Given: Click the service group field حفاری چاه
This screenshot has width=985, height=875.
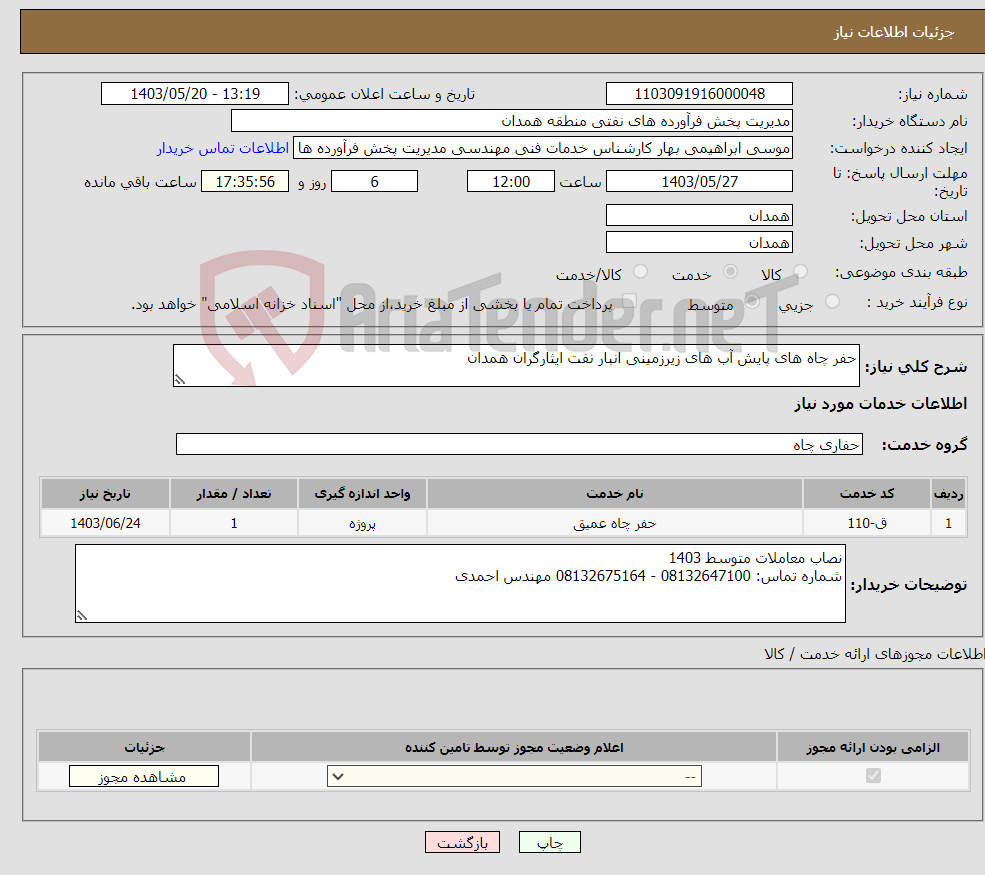Looking at the screenshot, I should [x=519, y=444].
